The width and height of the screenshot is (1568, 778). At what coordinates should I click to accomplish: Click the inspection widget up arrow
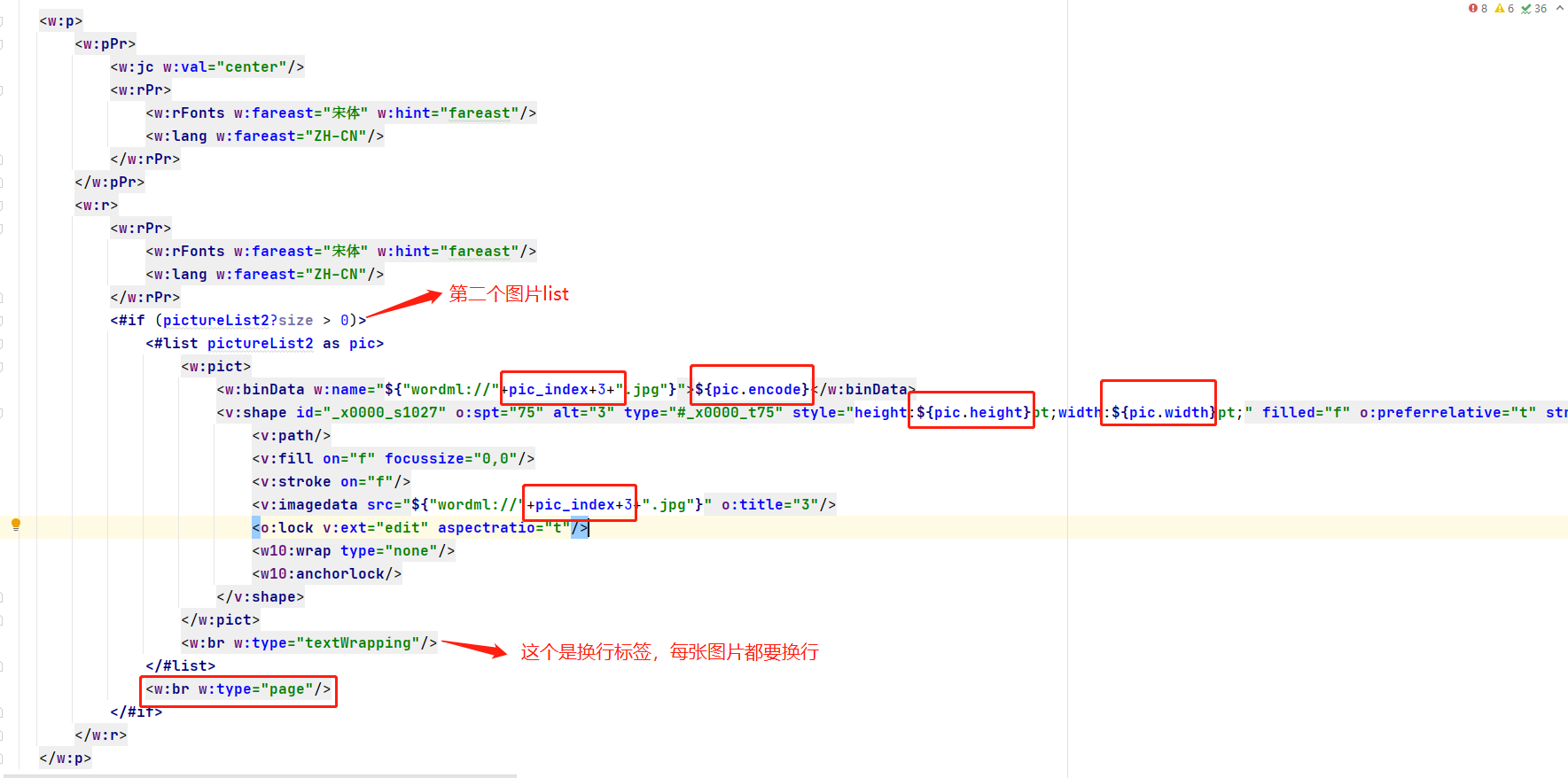(x=1559, y=8)
